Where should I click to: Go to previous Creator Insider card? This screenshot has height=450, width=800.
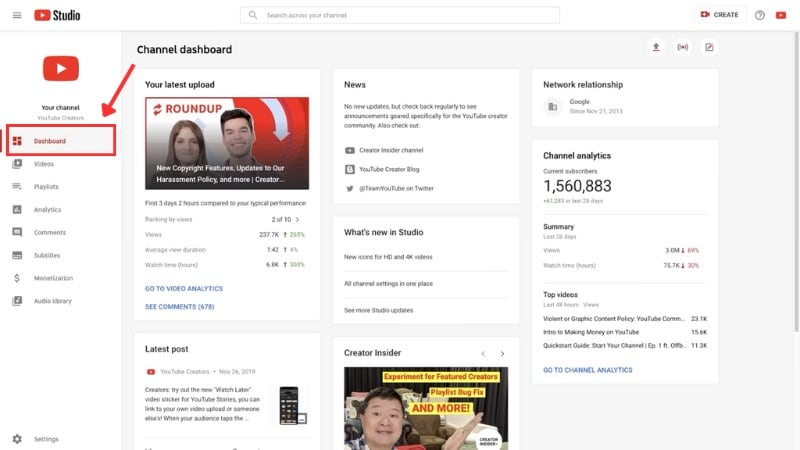click(483, 354)
